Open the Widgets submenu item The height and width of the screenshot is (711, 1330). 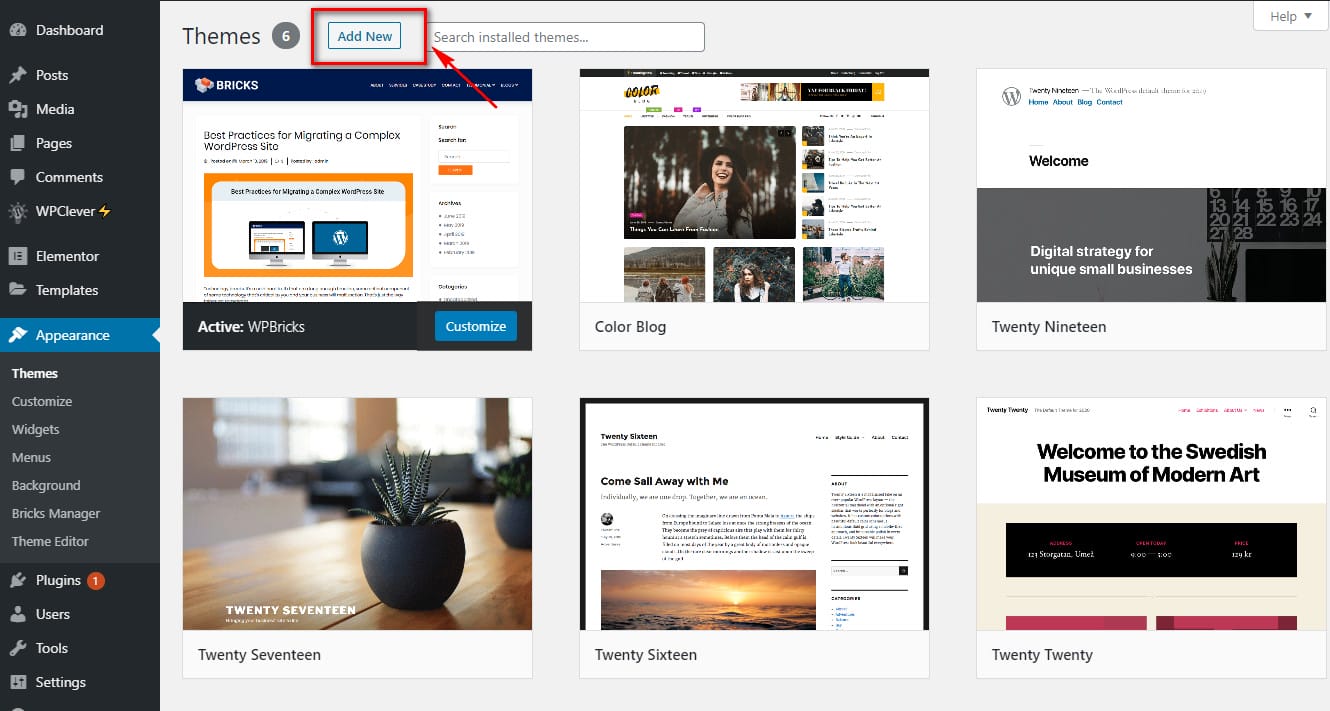click(36, 429)
